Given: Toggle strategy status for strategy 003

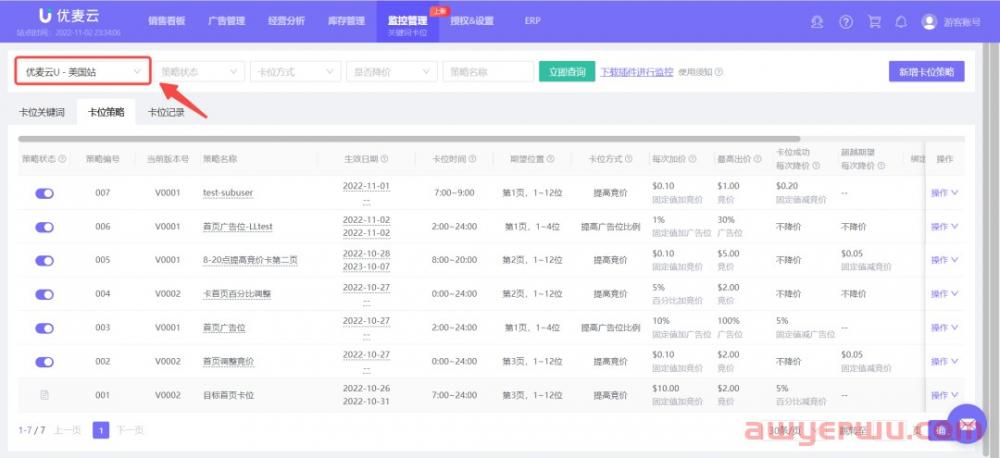Looking at the screenshot, I should tap(44, 328).
